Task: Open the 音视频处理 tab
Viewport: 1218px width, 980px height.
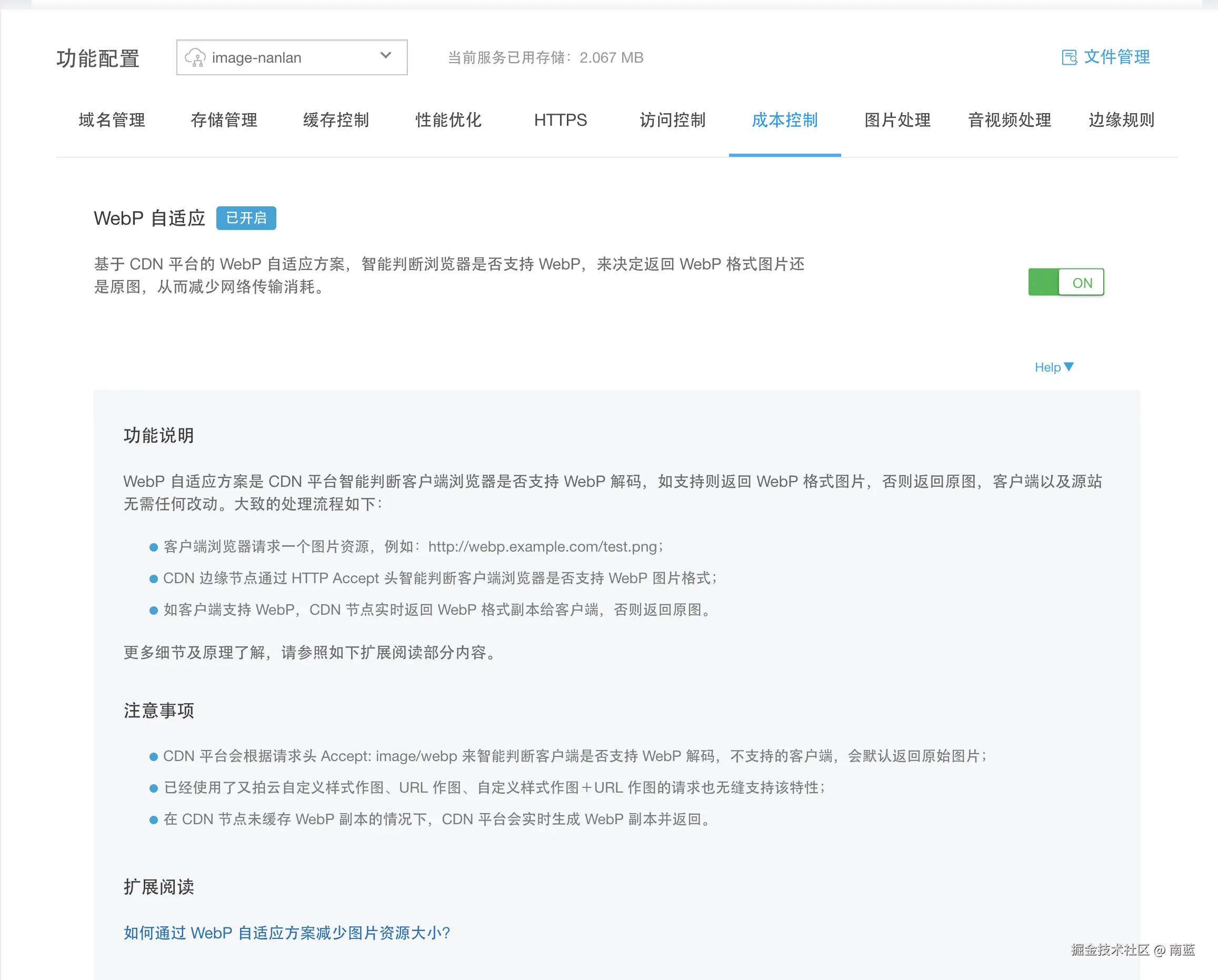Action: pyautogui.click(x=1010, y=121)
